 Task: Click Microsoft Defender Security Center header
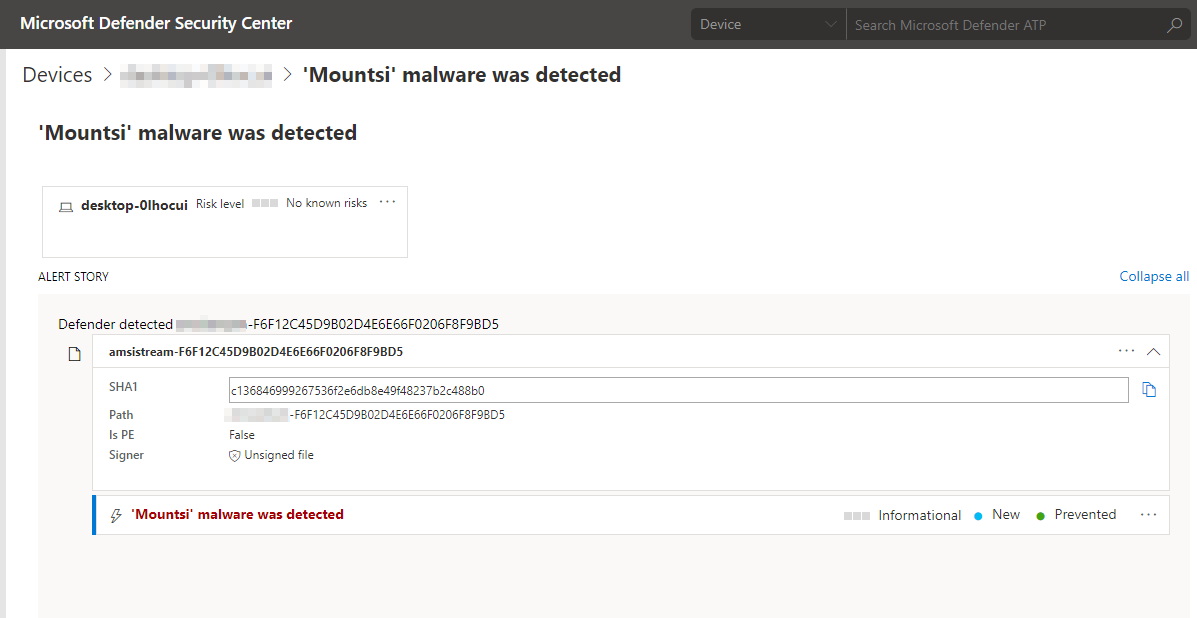[x=156, y=23]
